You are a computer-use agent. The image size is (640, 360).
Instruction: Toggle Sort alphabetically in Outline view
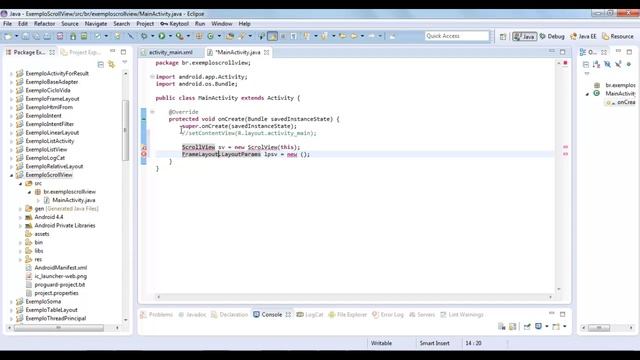pos(596,64)
